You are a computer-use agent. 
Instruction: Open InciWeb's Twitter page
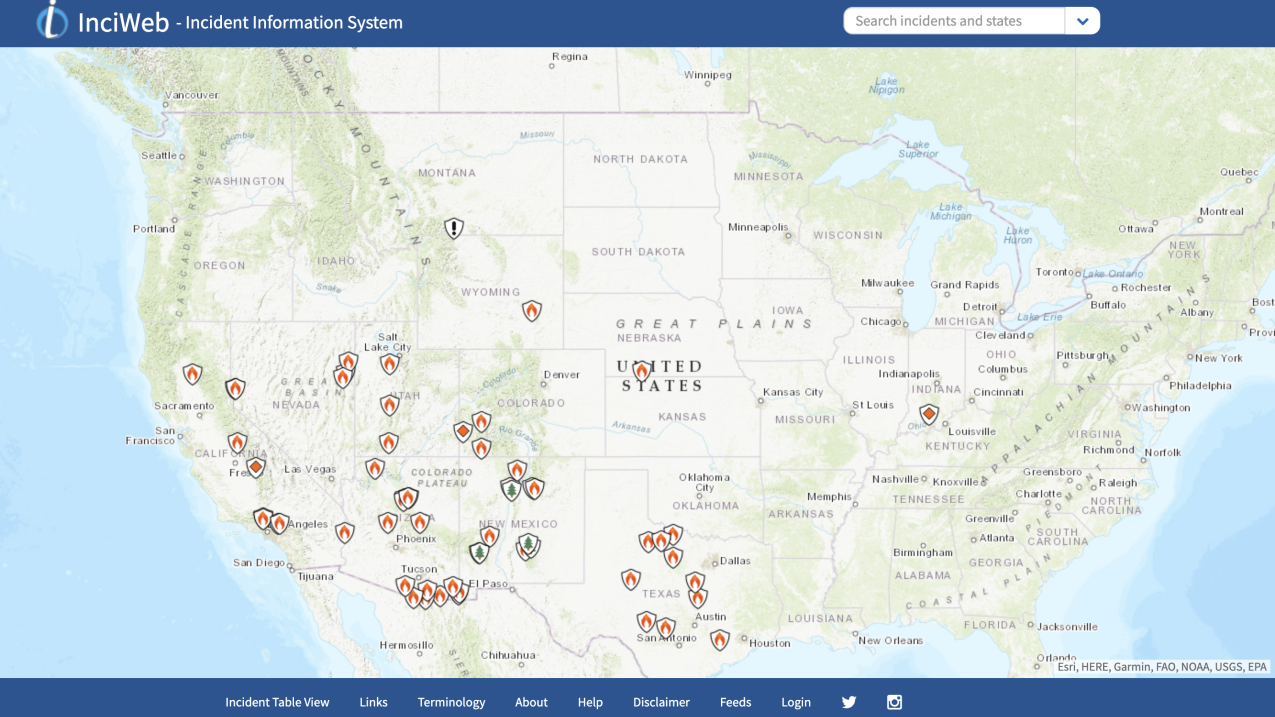coord(848,702)
